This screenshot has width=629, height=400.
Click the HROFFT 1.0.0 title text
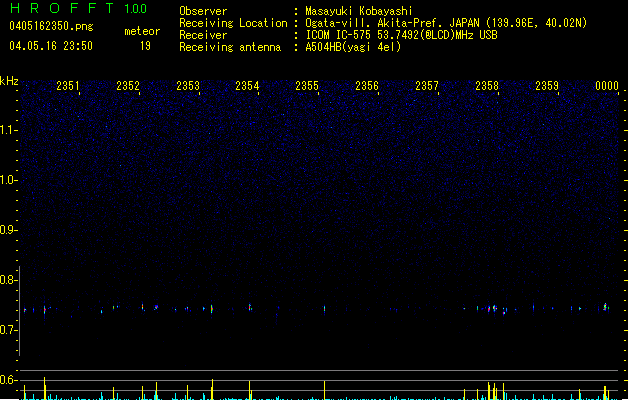point(78,8)
